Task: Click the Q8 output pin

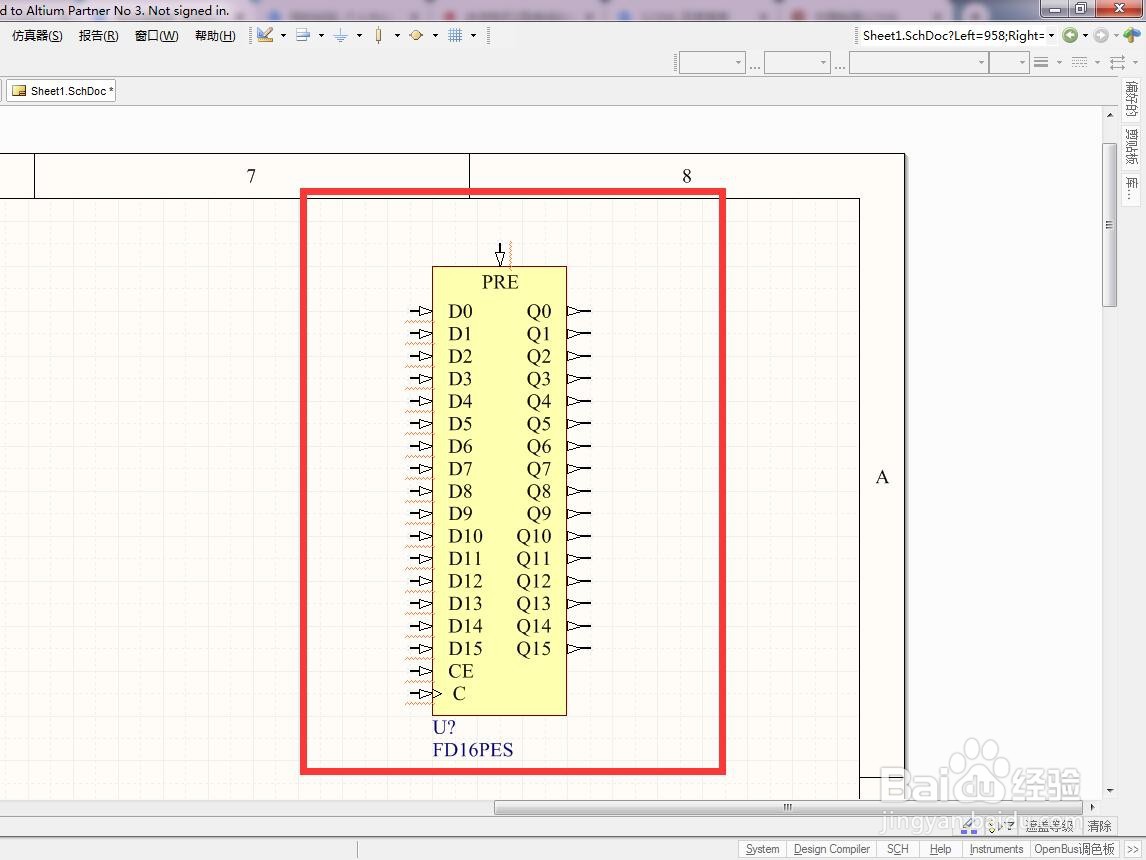Action: coord(579,491)
